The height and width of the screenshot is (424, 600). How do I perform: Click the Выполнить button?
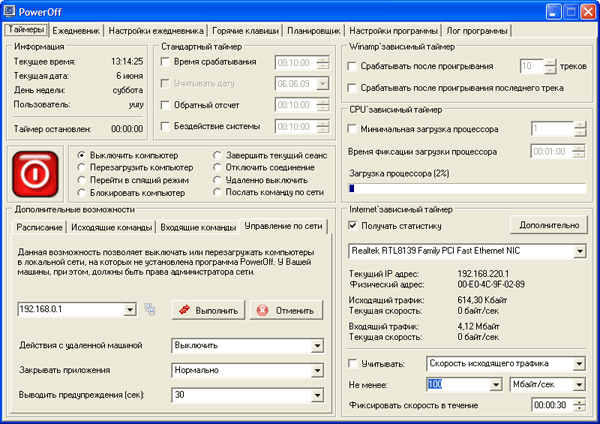pos(208,310)
